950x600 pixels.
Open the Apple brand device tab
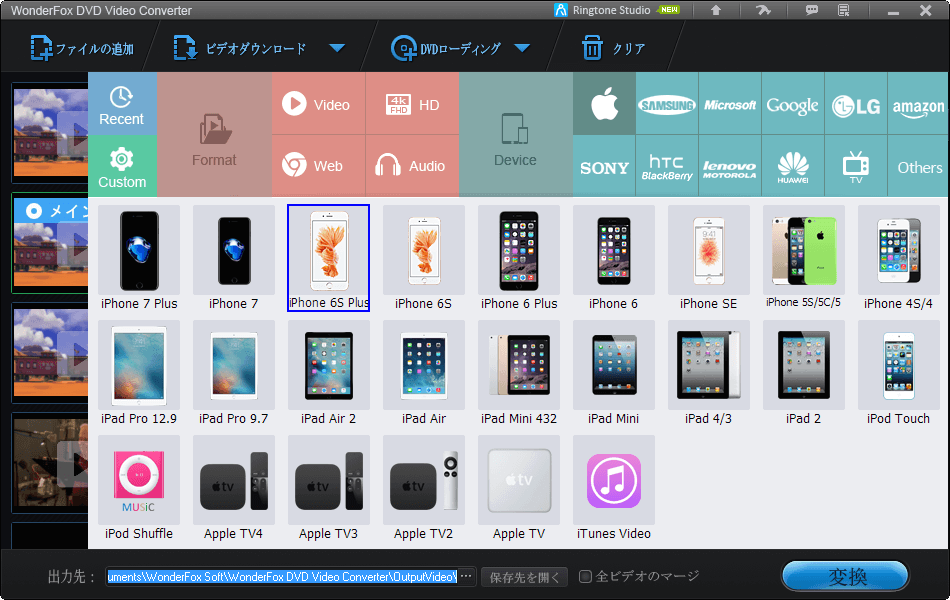[604, 104]
